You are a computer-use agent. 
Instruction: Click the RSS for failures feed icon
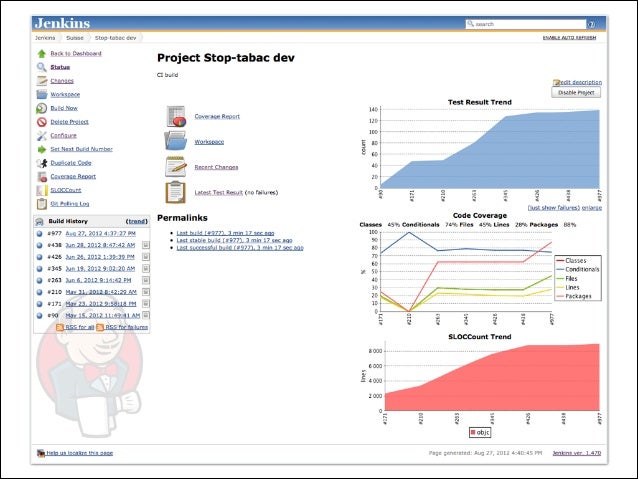pyautogui.click(x=100, y=327)
